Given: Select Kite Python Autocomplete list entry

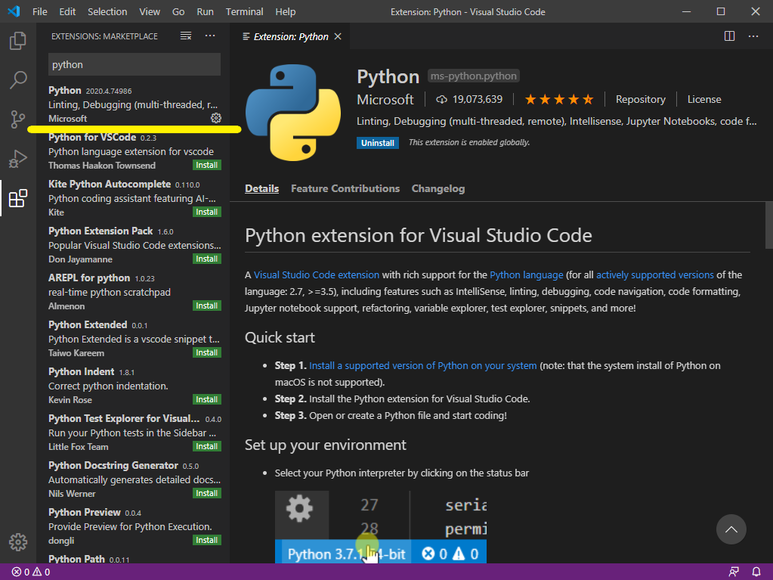Looking at the screenshot, I should (x=133, y=198).
